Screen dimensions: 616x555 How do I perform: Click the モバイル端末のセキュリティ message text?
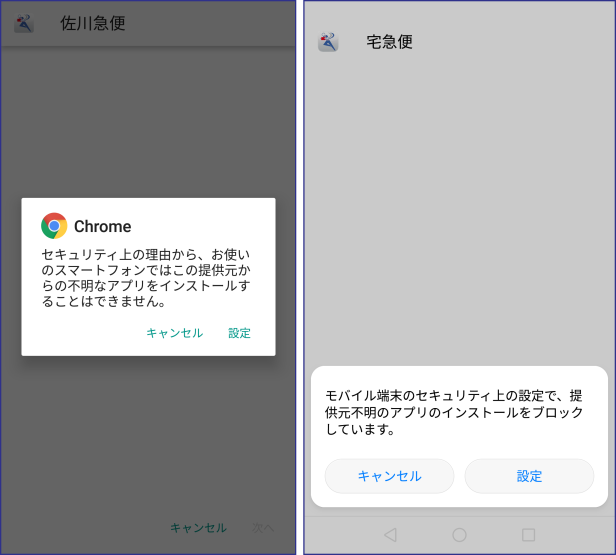click(x=454, y=412)
